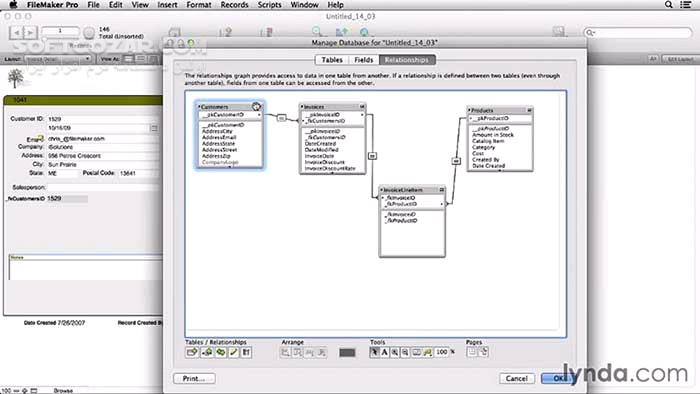Viewport: 700px width, 394px height.
Task: Click the Delete Record icon in main toolbar
Action: pos(267,32)
